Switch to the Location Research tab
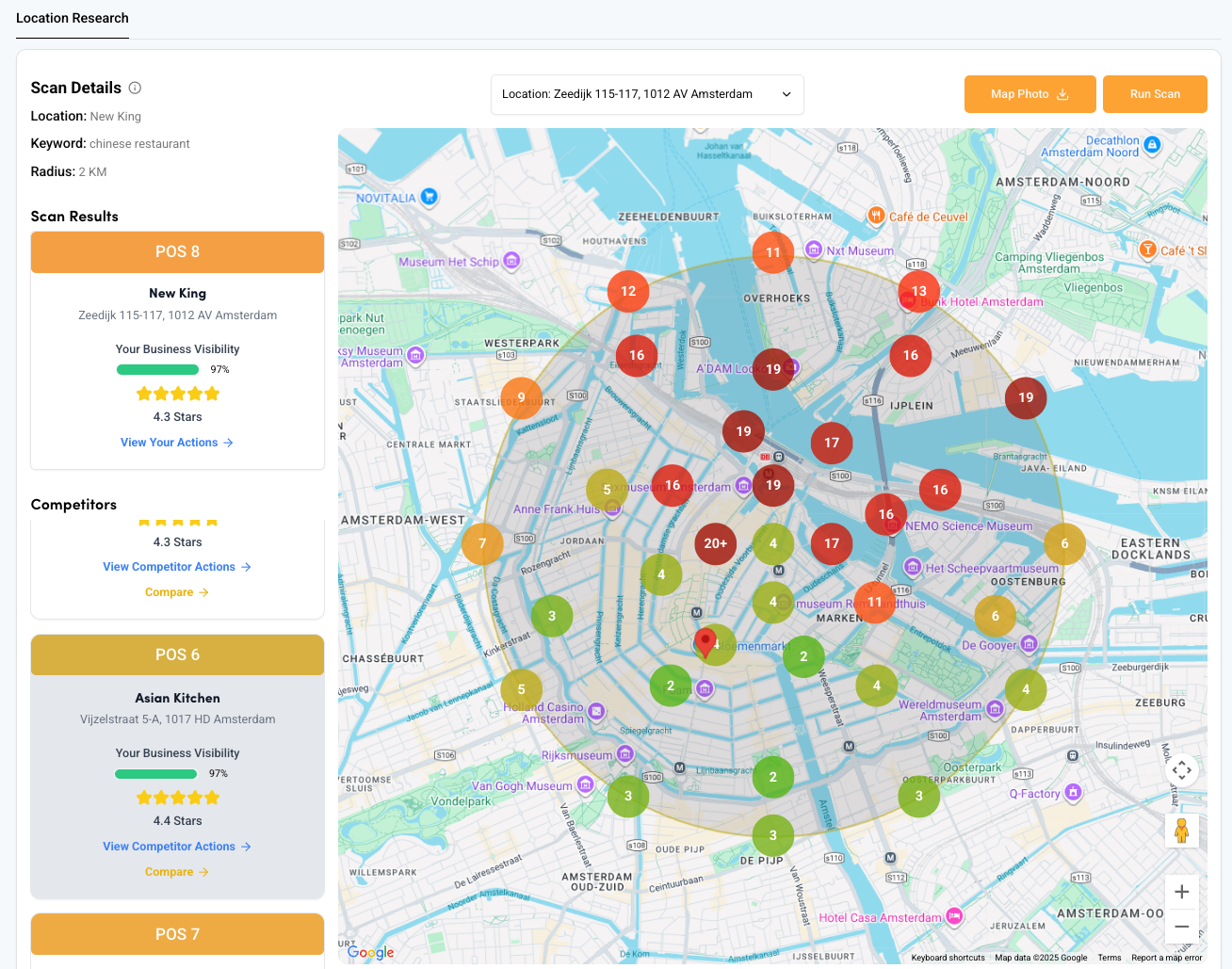 [x=73, y=19]
